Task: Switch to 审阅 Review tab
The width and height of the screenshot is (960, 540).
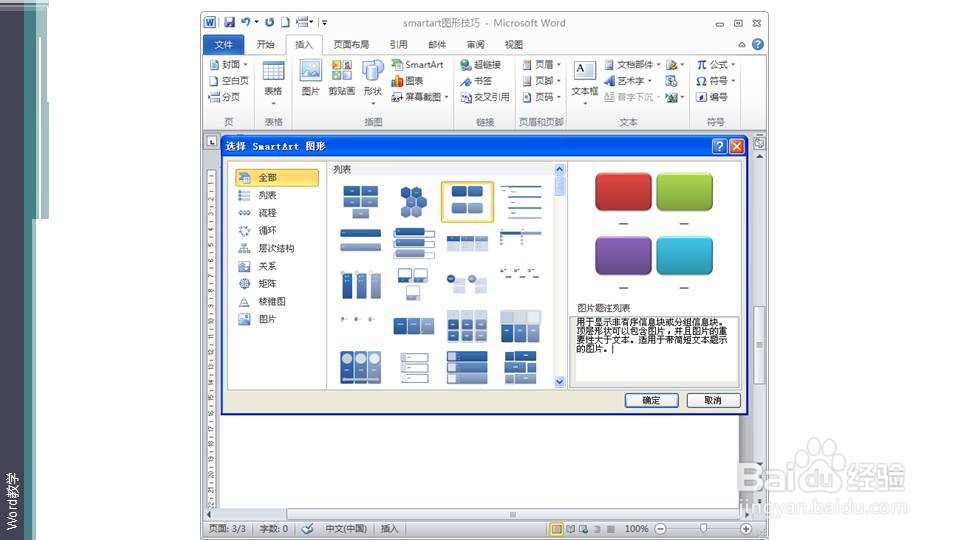Action: point(475,44)
